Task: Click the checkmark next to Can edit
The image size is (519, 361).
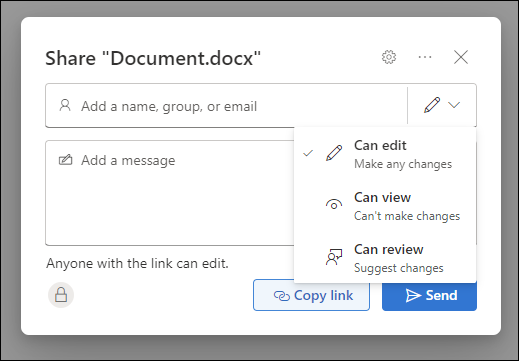Action: tap(308, 153)
